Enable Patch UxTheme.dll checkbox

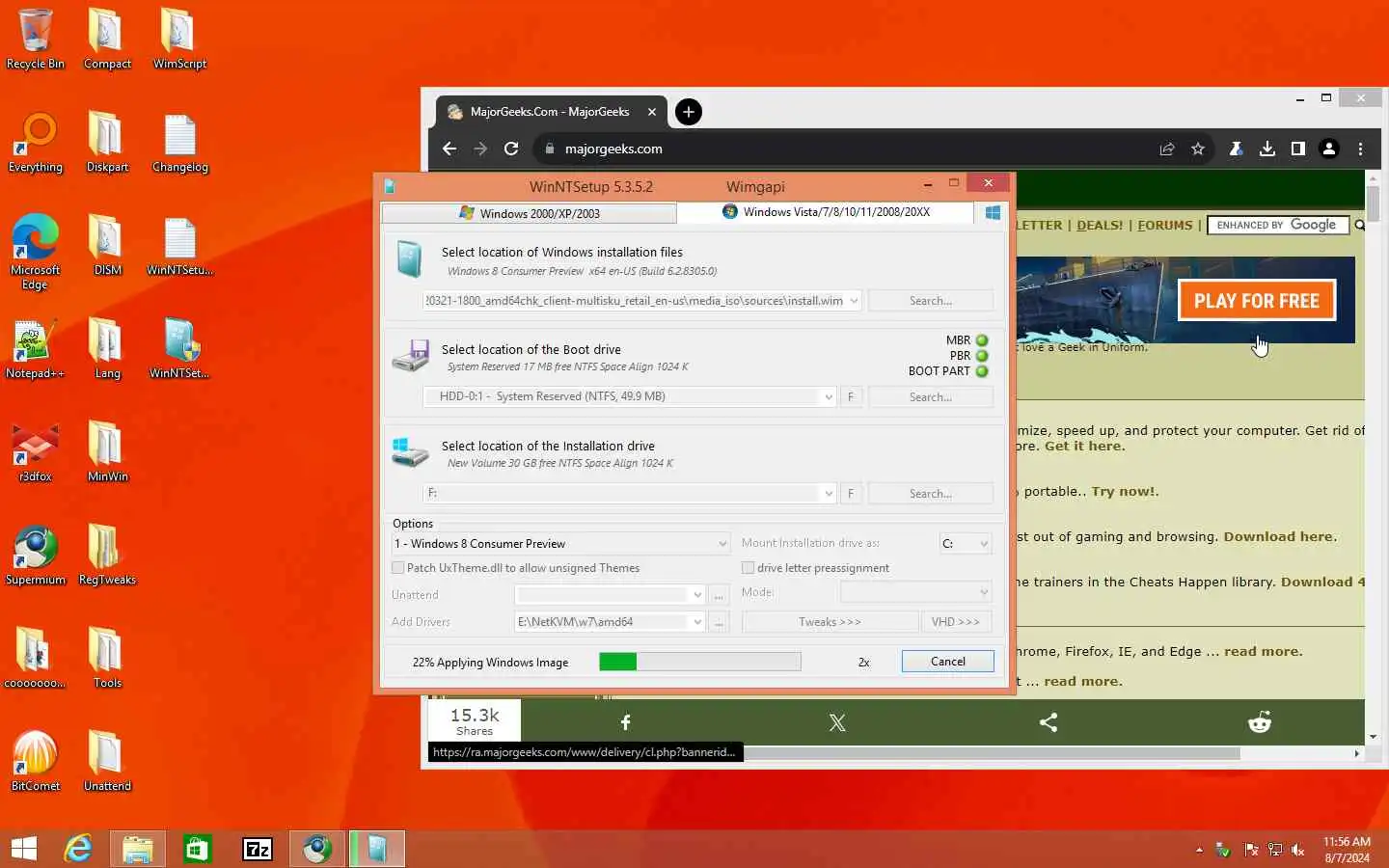coord(398,568)
